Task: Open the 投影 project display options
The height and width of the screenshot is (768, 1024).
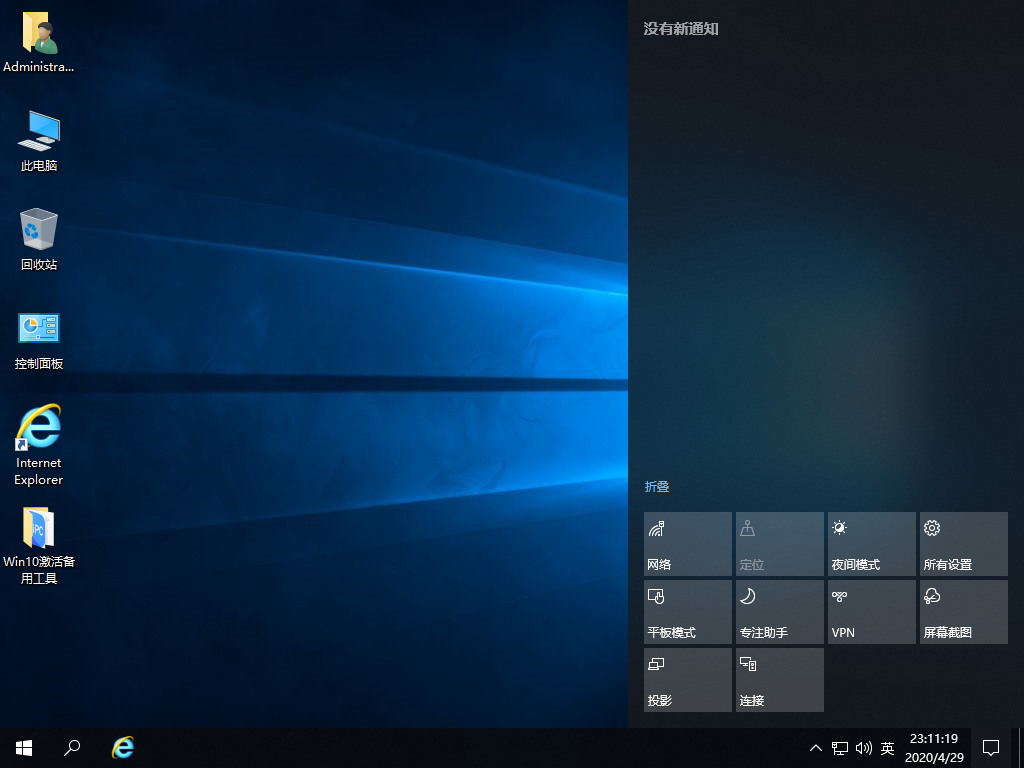Action: point(687,680)
